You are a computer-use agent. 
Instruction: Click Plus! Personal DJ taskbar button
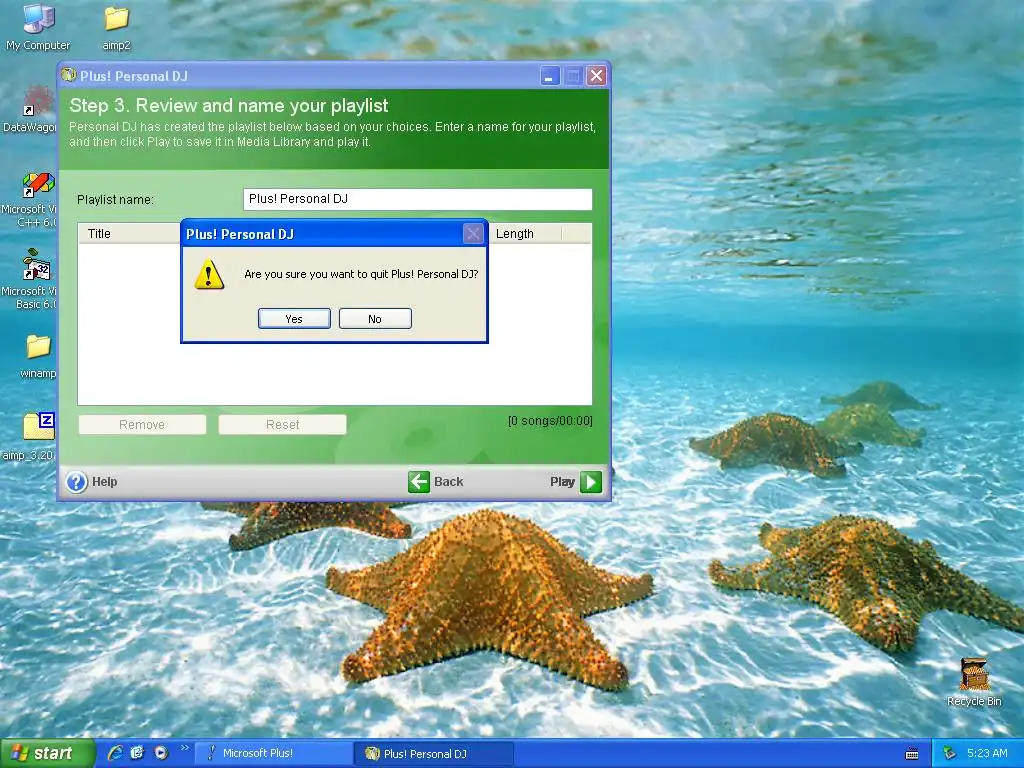(435, 754)
